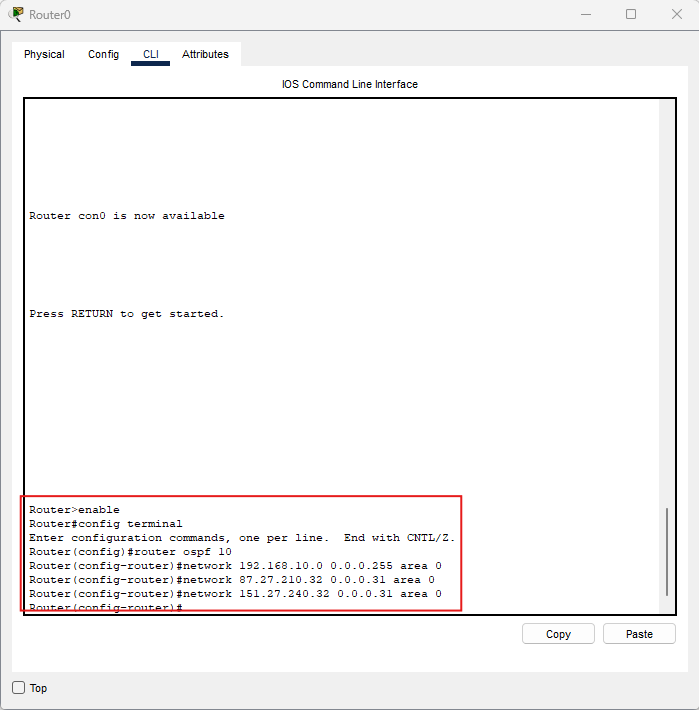Click the 'network 192.168.10.0' command line
Image resolution: width=699 pixels, height=710 pixels.
pos(235,566)
